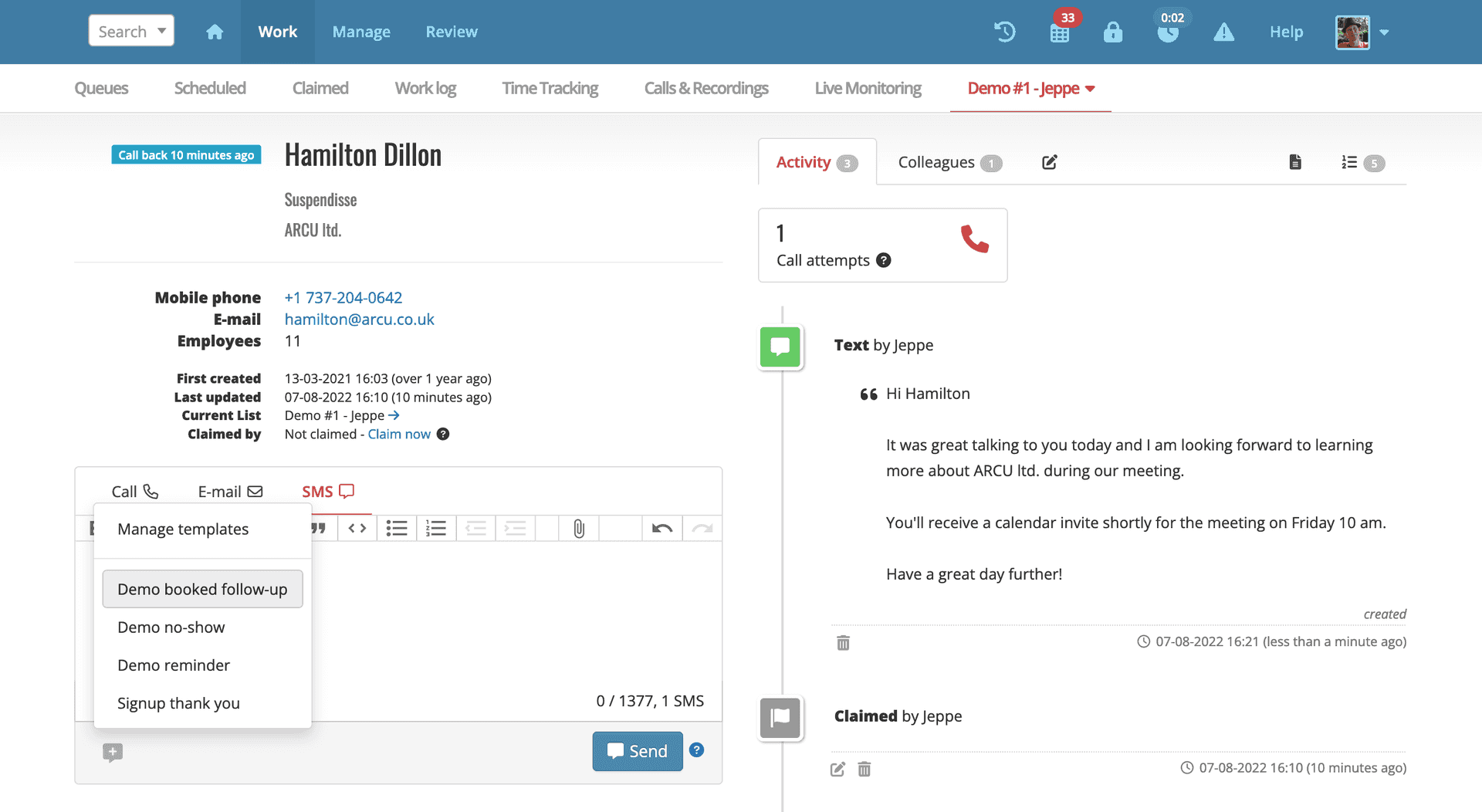Image resolution: width=1482 pixels, height=812 pixels.
Task: Click the hamilton@arcu.co.uk email link
Action: 360,319
